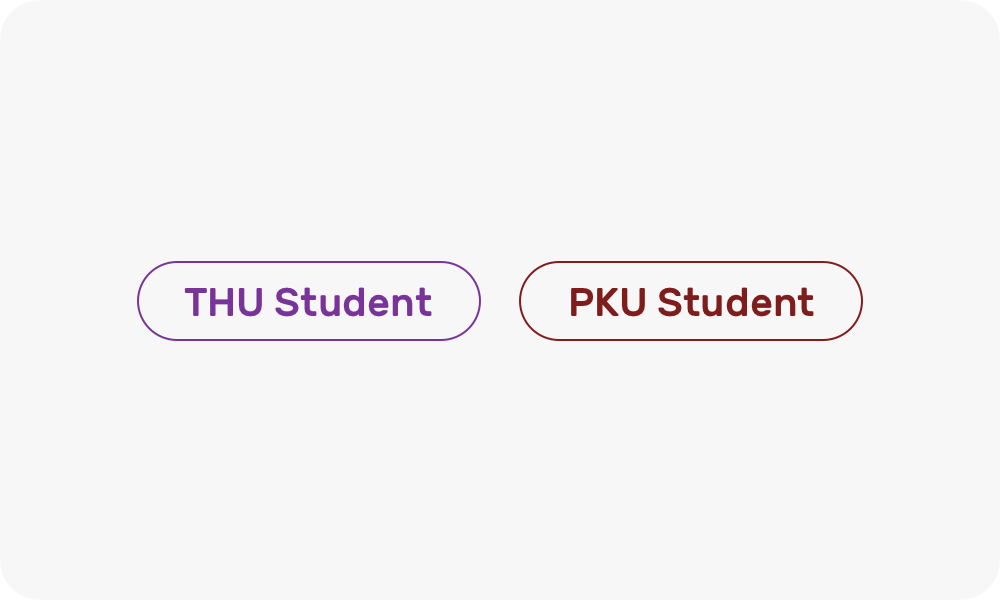Click empty gray card area below badges
The width and height of the screenshot is (1000, 600).
(x=500, y=471)
